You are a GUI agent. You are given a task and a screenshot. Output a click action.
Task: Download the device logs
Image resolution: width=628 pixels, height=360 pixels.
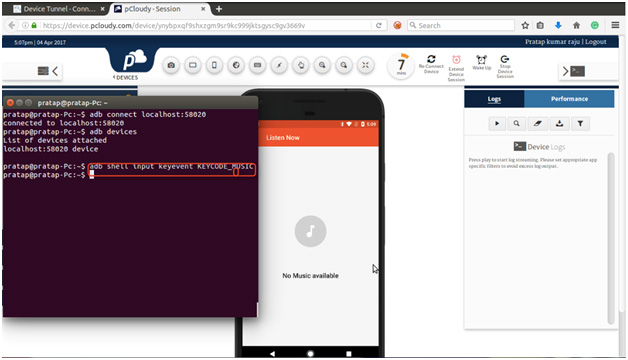pos(559,123)
